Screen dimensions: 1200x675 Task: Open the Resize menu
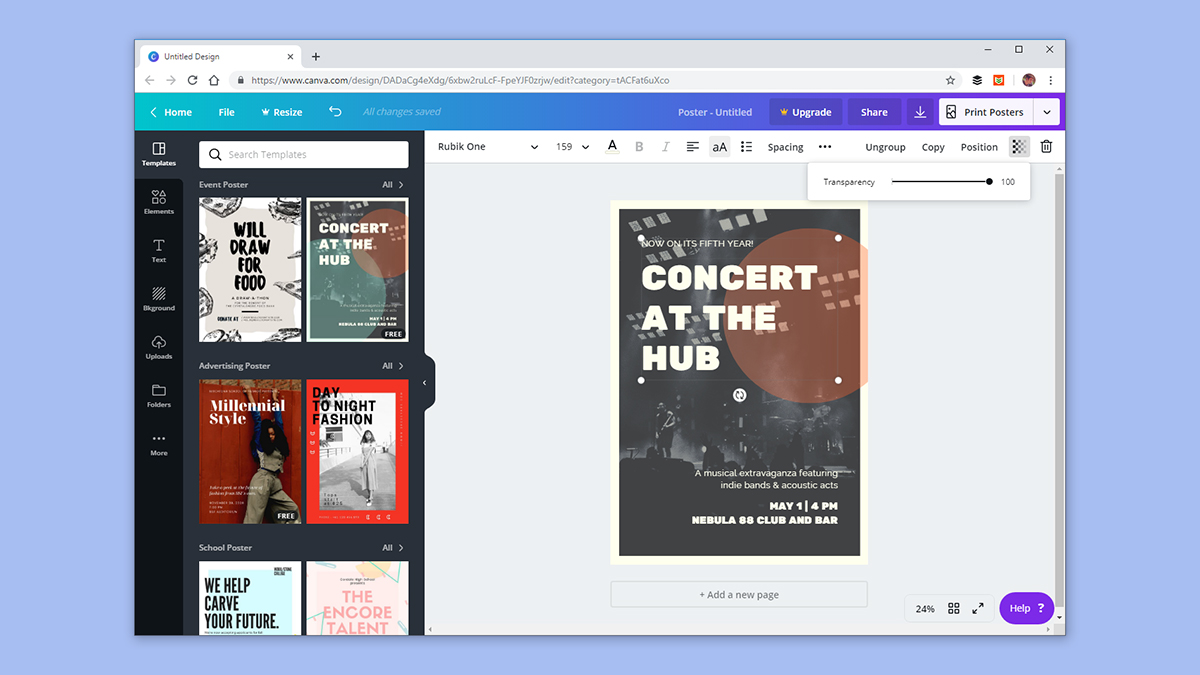click(282, 112)
